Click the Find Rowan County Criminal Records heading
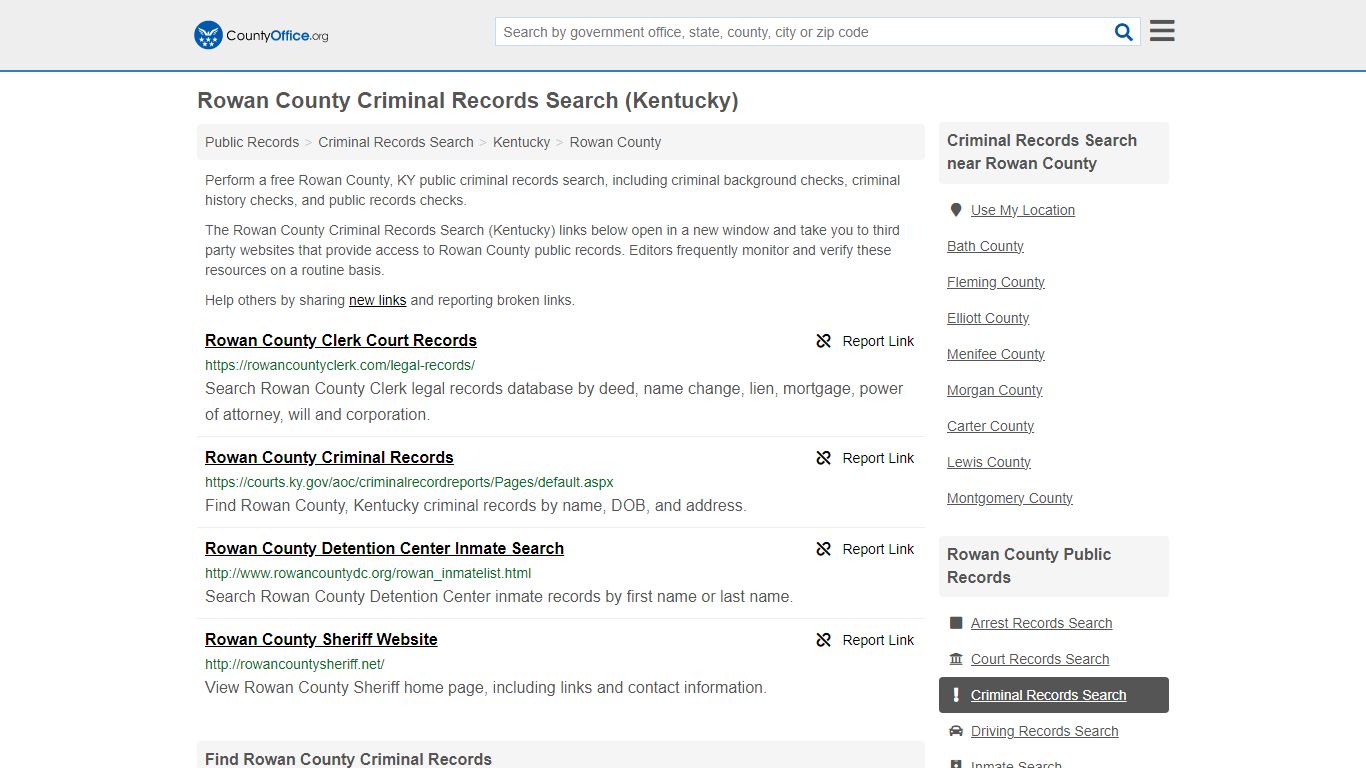This screenshot has width=1366, height=768. click(348, 759)
